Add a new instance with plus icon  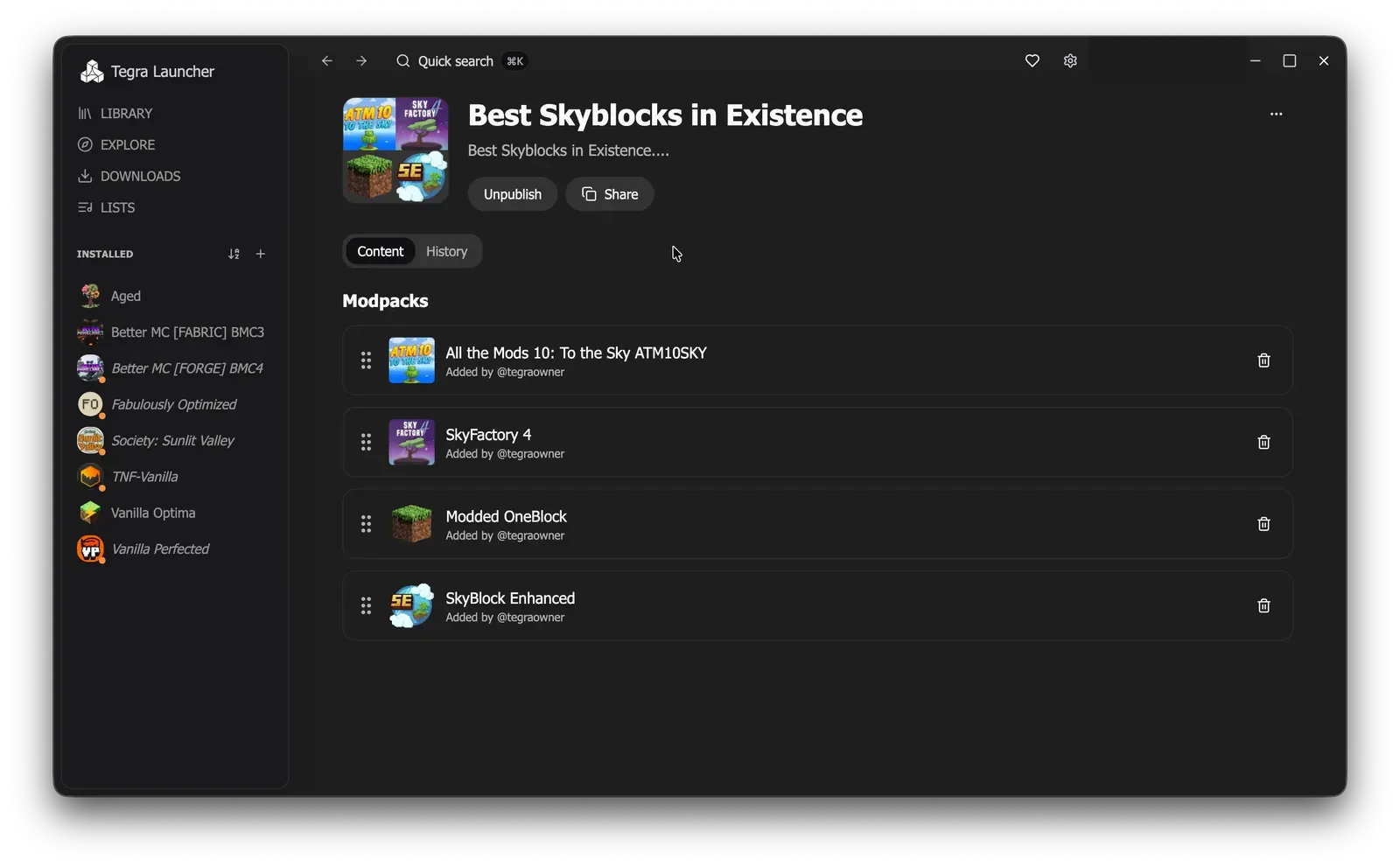tap(261, 254)
